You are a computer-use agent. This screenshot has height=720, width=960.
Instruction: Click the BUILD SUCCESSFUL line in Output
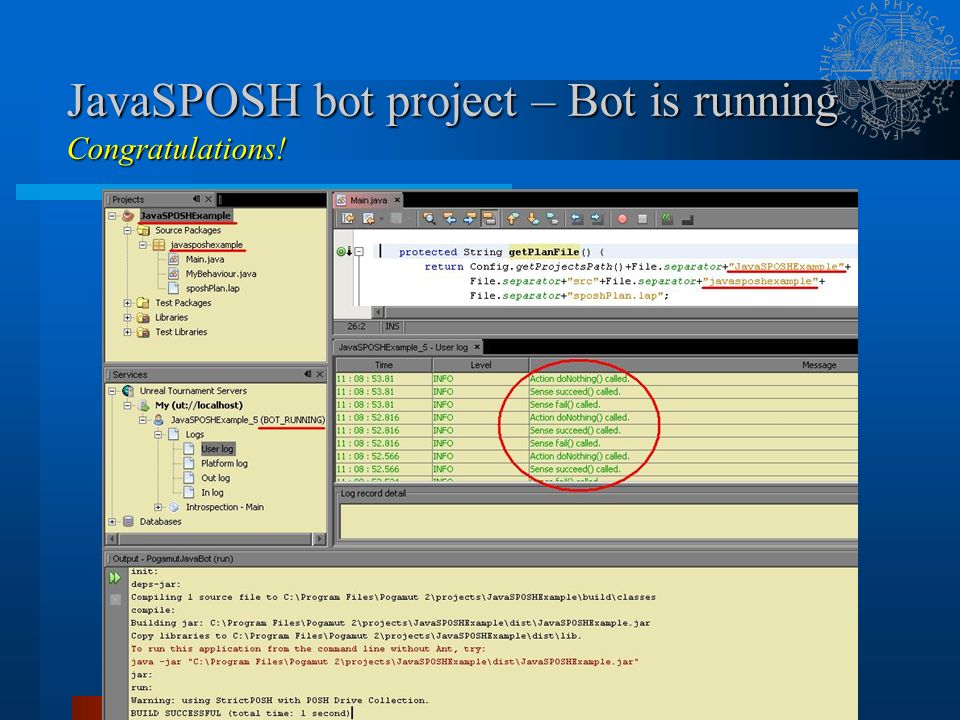click(240, 713)
